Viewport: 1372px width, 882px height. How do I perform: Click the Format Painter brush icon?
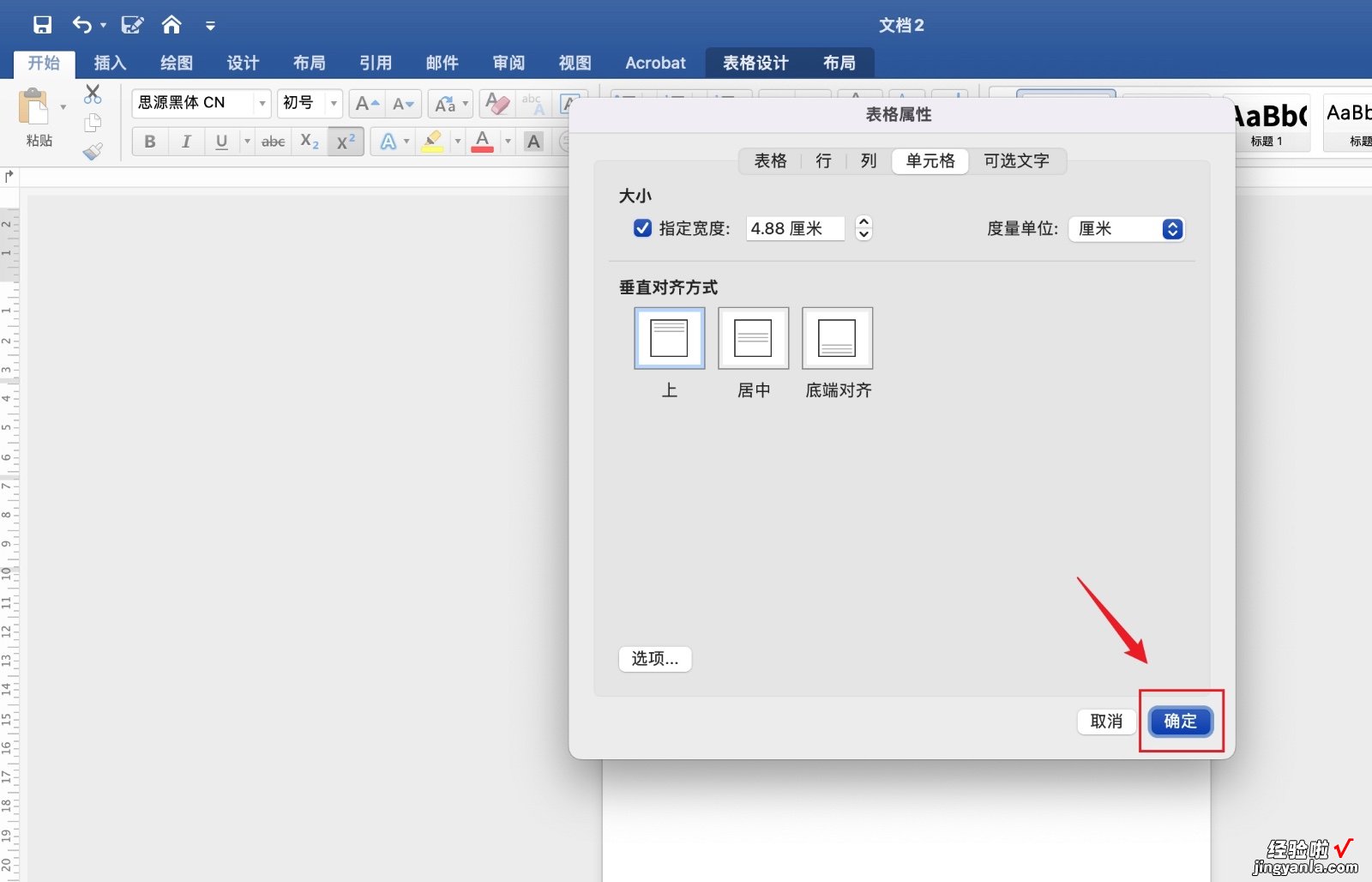[93, 151]
